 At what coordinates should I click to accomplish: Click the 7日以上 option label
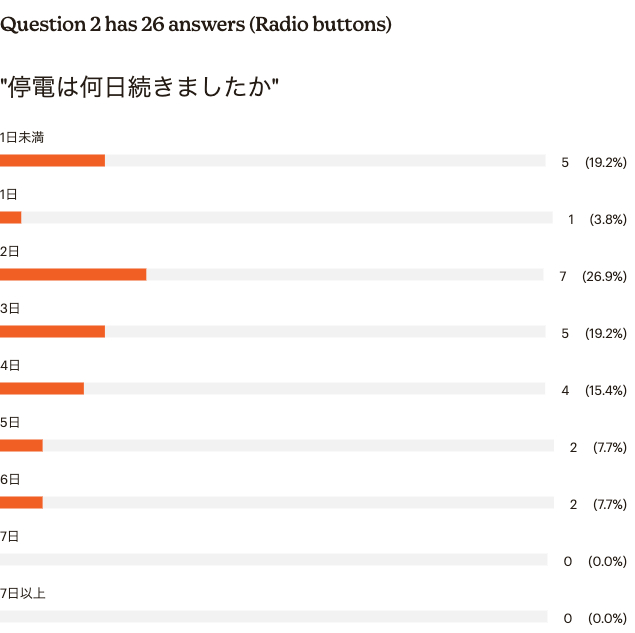[x=23, y=594]
